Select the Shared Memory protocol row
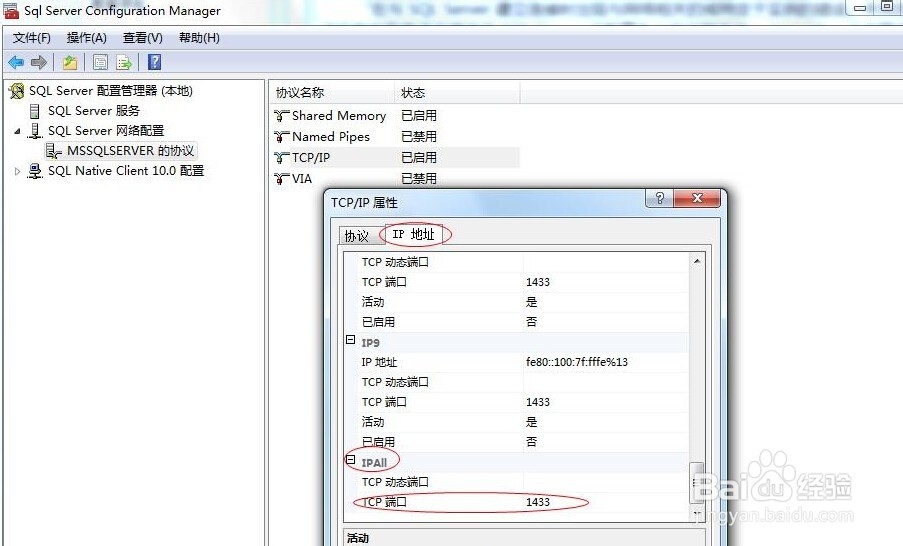Image resolution: width=903 pixels, height=546 pixels. pyautogui.click(x=394, y=116)
